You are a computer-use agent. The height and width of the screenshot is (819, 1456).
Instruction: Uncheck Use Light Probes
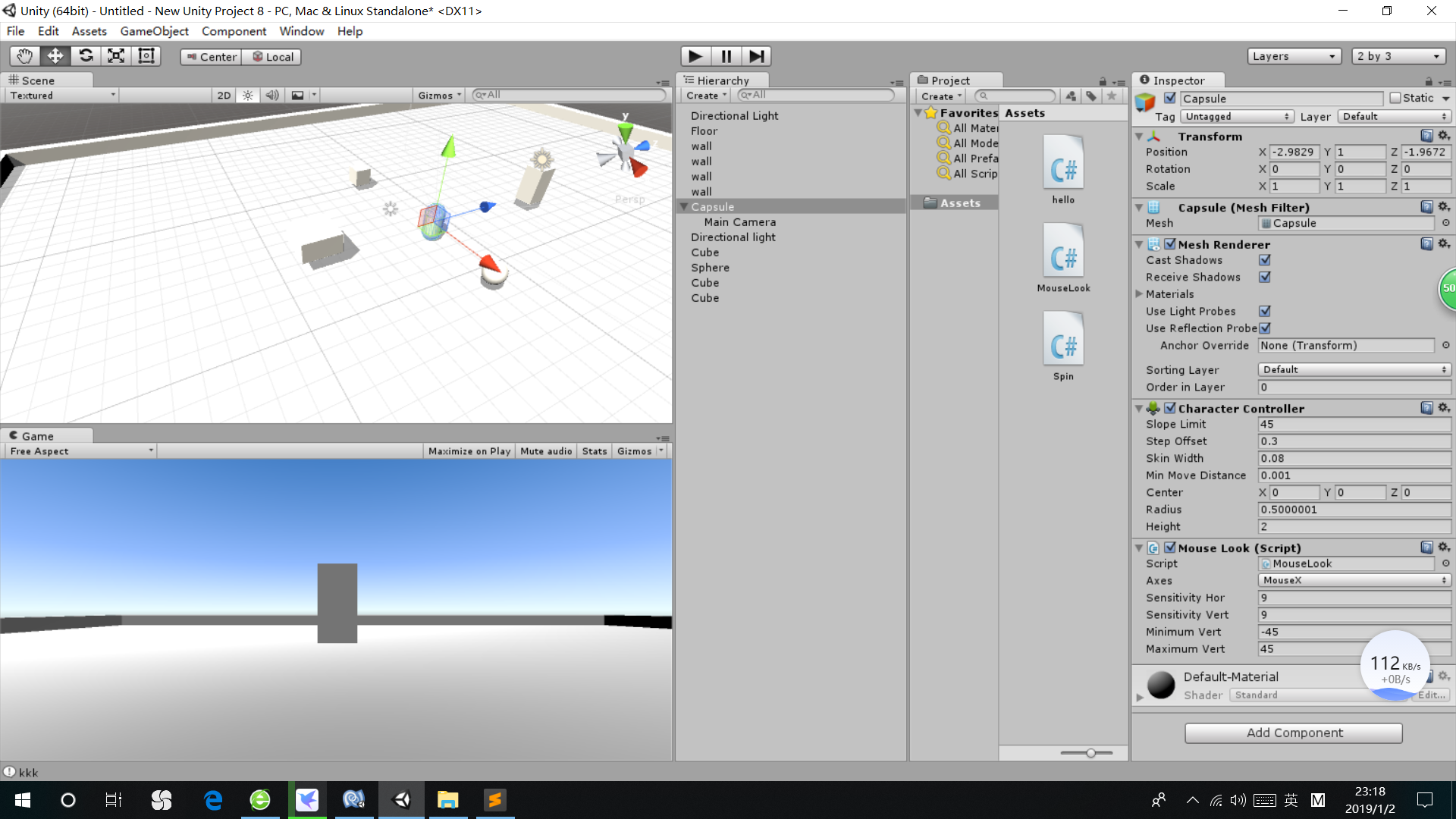point(1264,311)
